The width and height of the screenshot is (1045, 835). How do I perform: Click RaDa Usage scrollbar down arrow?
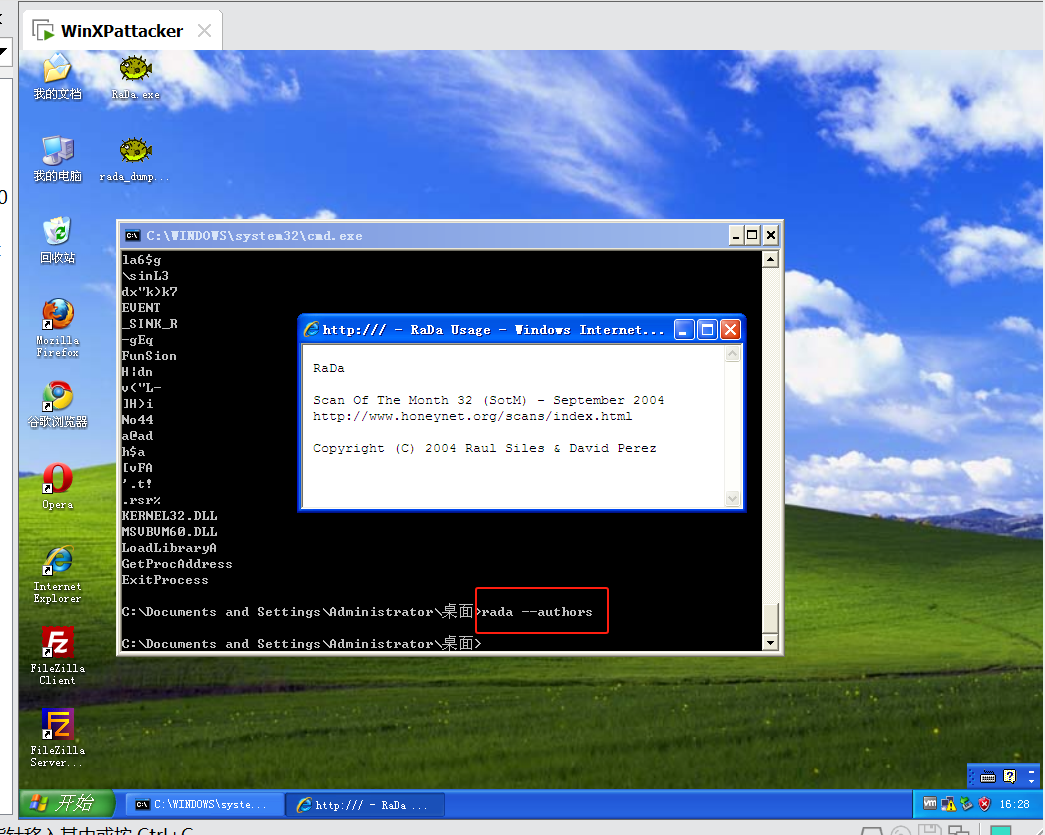coord(732,498)
